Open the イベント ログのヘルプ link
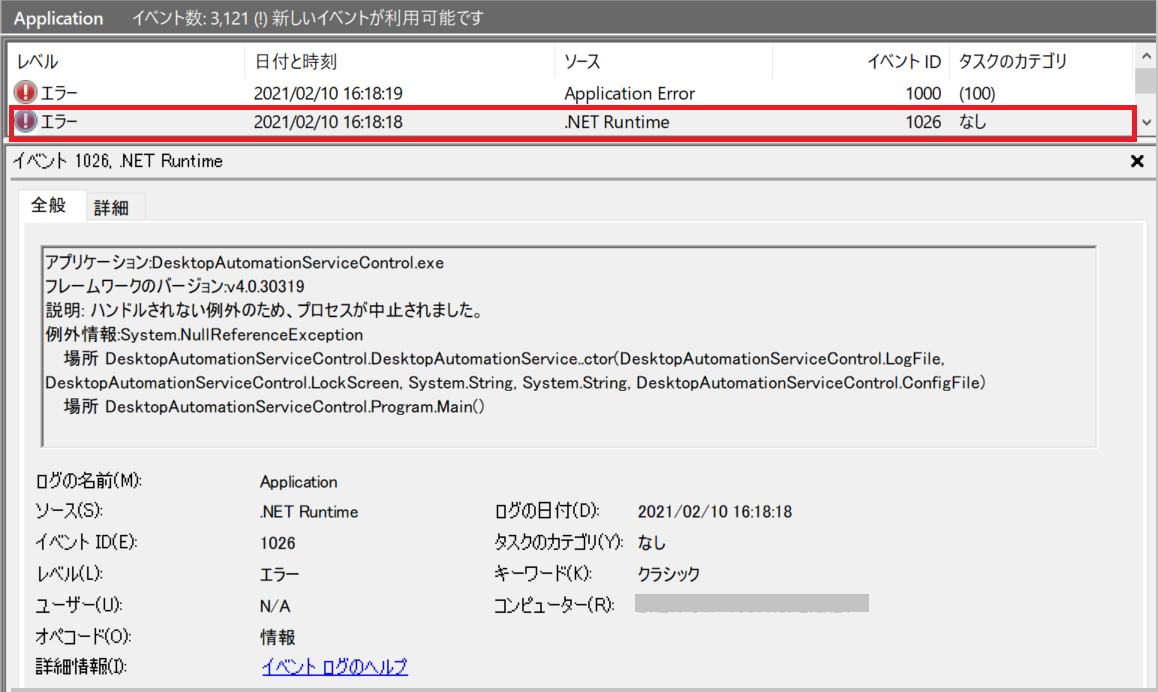 pyautogui.click(x=335, y=666)
